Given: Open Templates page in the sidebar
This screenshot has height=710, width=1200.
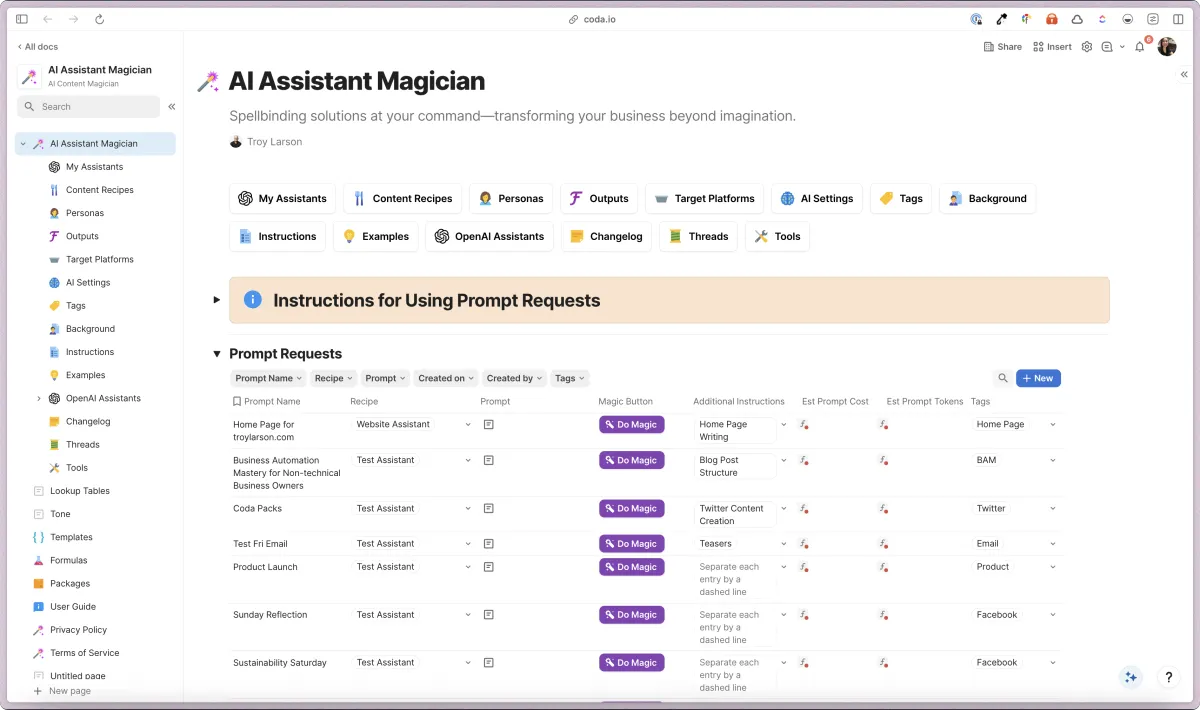Looking at the screenshot, I should tap(71, 537).
